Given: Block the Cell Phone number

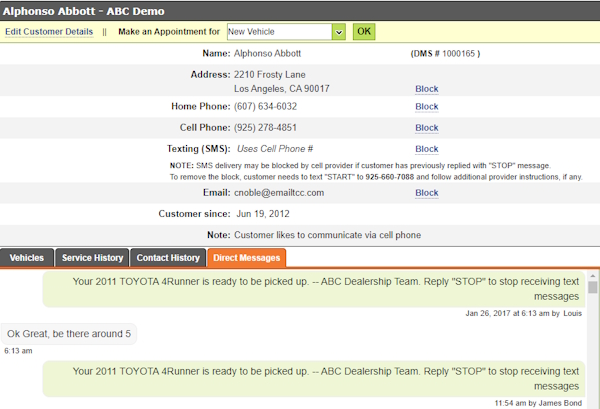Looking at the screenshot, I should pos(427,128).
